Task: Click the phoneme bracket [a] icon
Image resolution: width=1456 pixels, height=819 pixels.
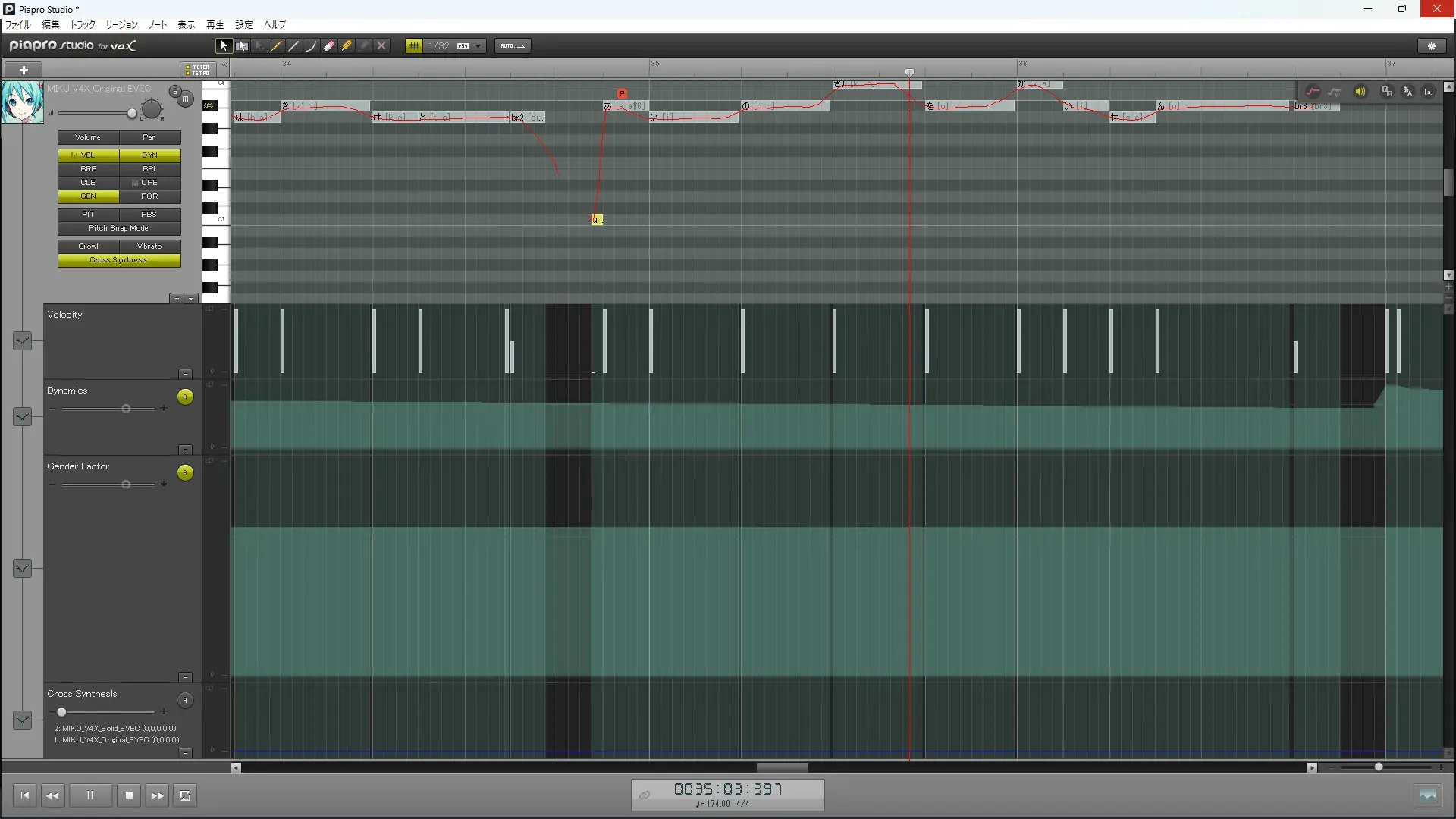Action: coord(1429,92)
